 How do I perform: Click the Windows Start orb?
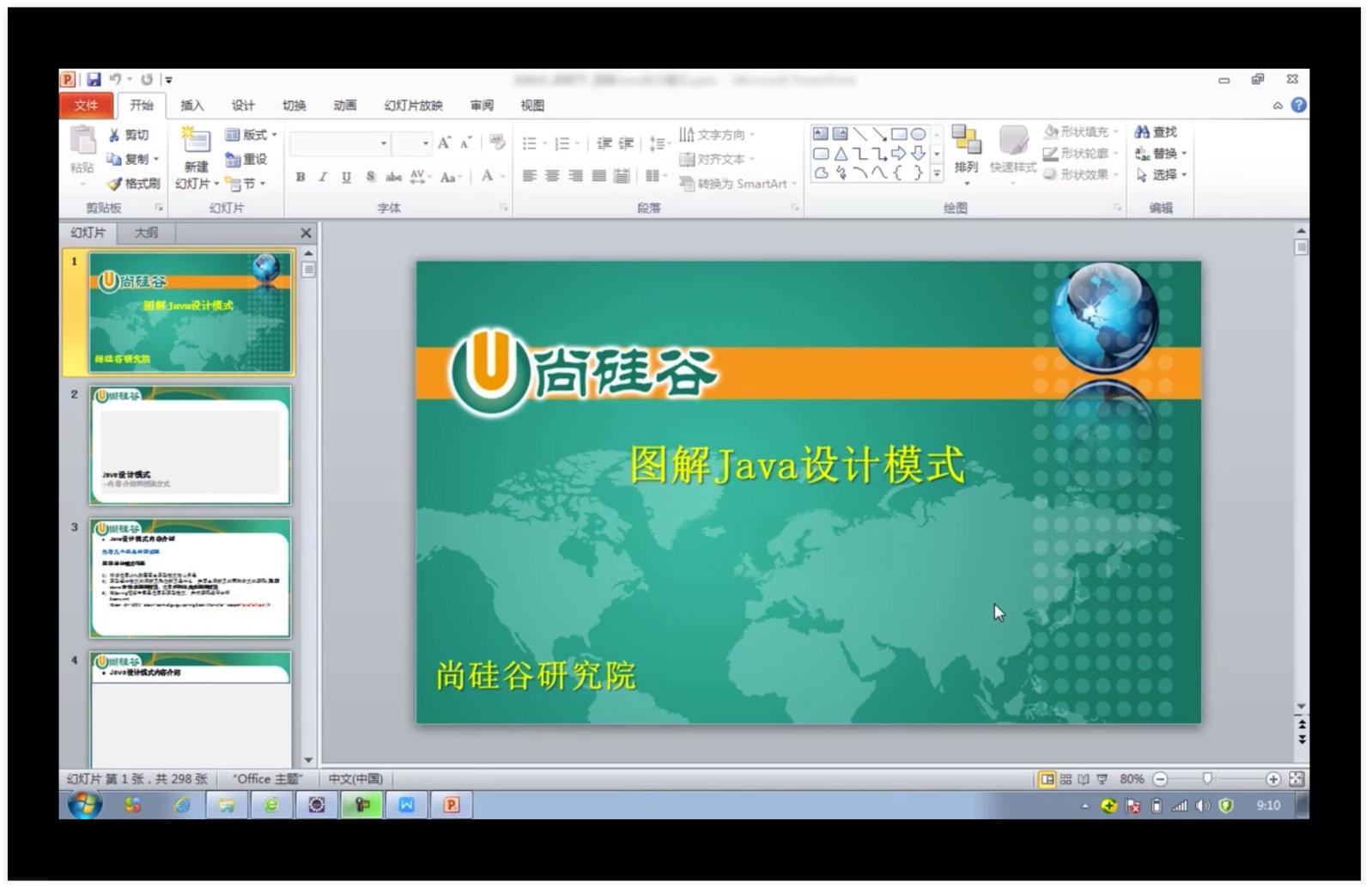(x=85, y=805)
